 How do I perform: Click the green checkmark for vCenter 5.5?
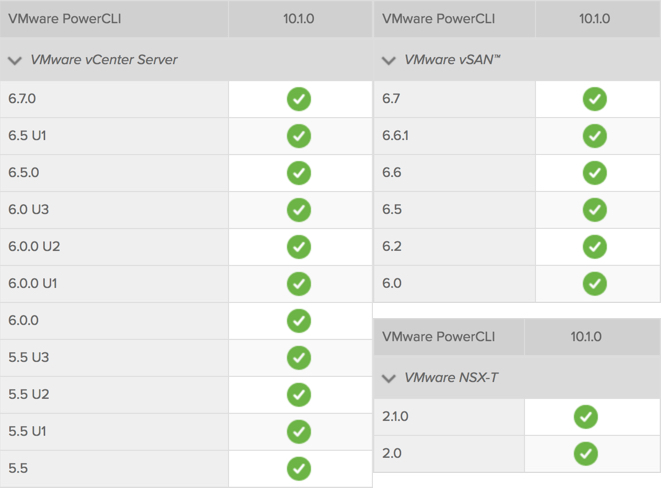[x=299, y=468]
